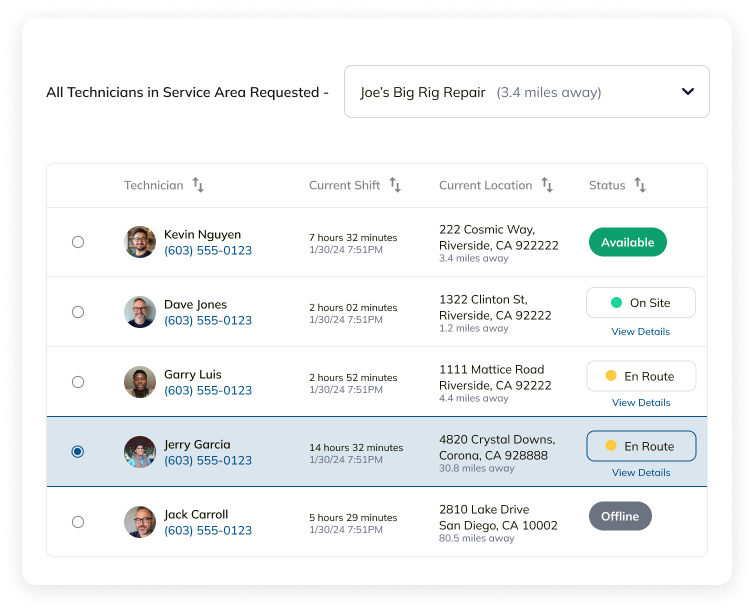Sort by Current Location arrows icon

547,185
